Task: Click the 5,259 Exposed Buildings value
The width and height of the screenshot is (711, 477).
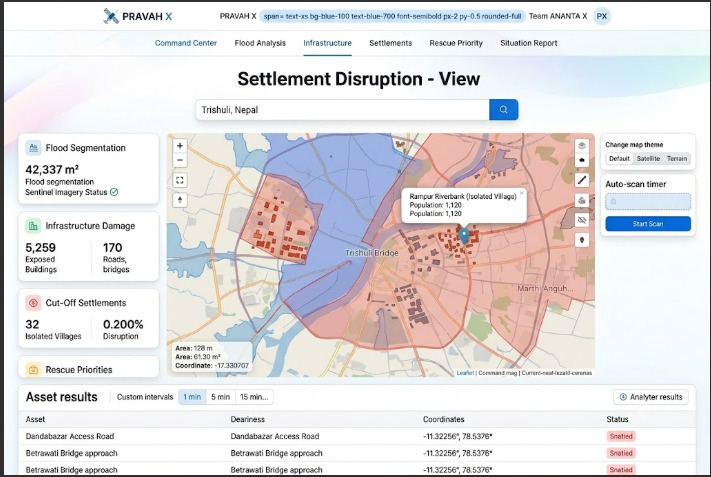Action: 40,248
